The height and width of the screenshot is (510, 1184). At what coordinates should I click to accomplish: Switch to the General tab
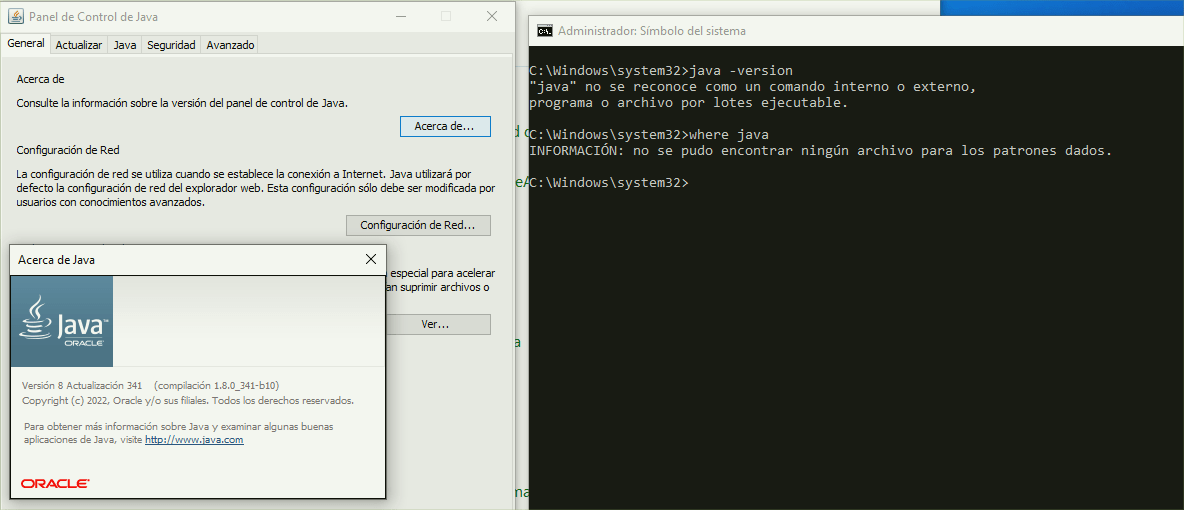point(26,44)
